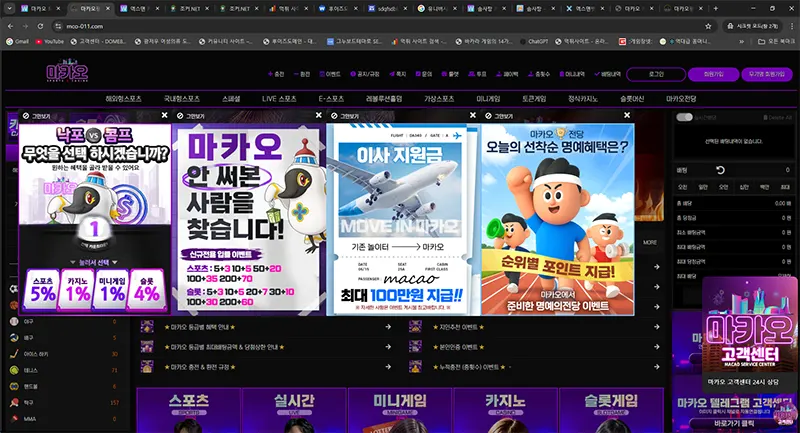The width and height of the screenshot is (800, 433).
Task: Tick 그만보기 on the 안 써본 사람 popup
Action: tap(190, 116)
